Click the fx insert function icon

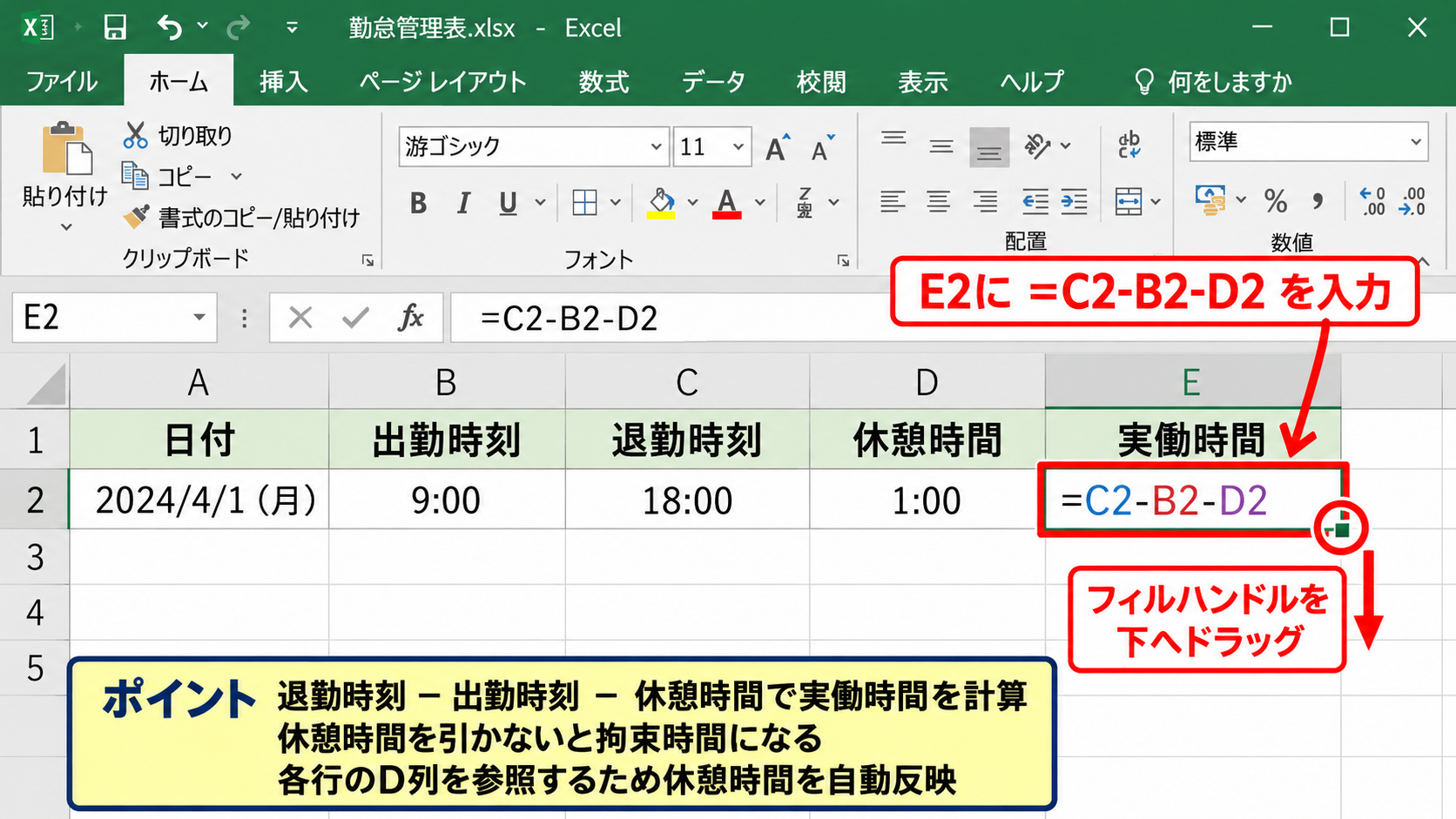[410, 318]
